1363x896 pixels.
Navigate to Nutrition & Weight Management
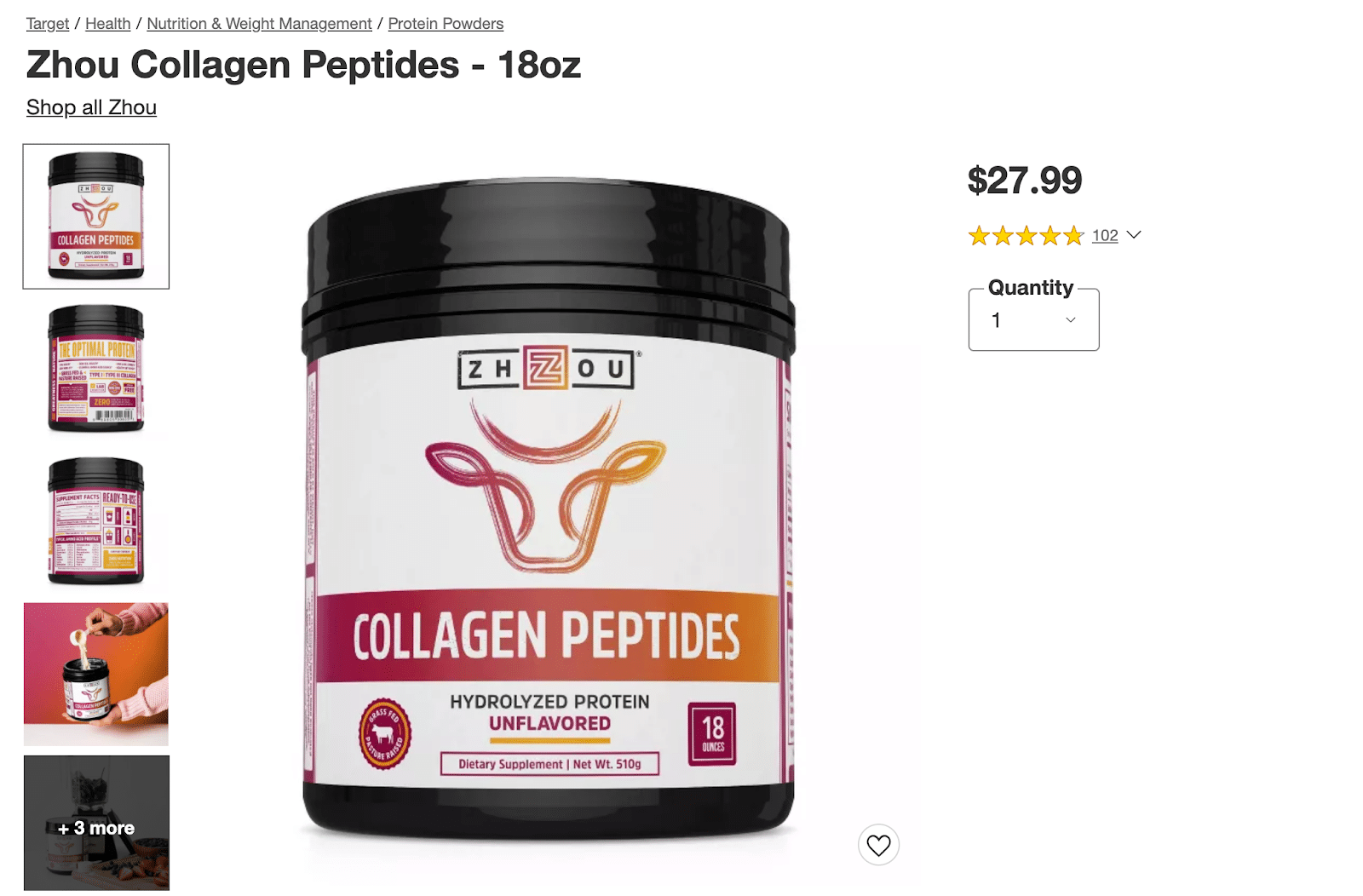click(259, 24)
